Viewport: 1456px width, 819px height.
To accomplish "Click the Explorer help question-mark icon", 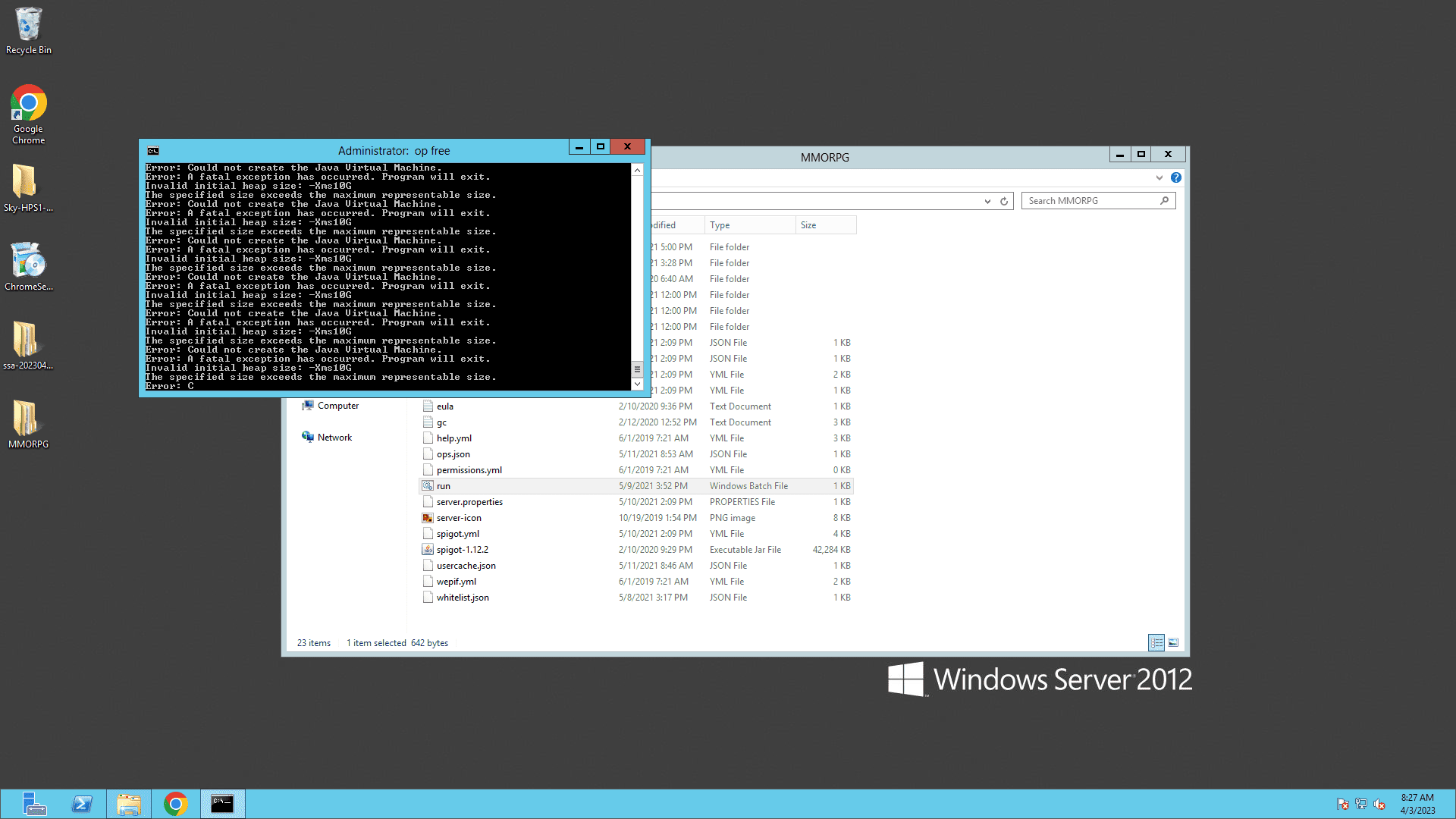I will pyautogui.click(x=1176, y=177).
